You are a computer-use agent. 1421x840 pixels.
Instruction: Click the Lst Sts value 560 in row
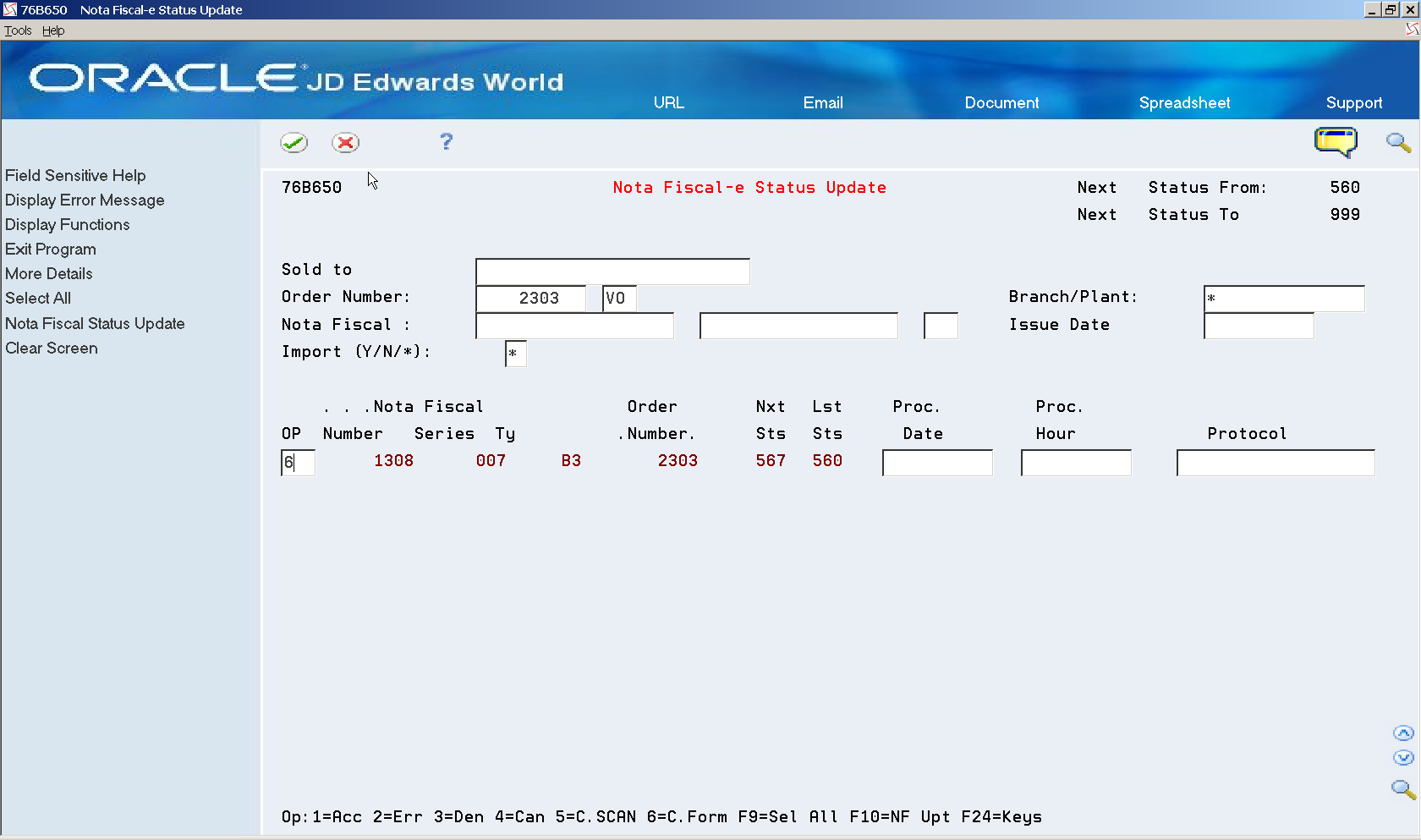pos(827,461)
